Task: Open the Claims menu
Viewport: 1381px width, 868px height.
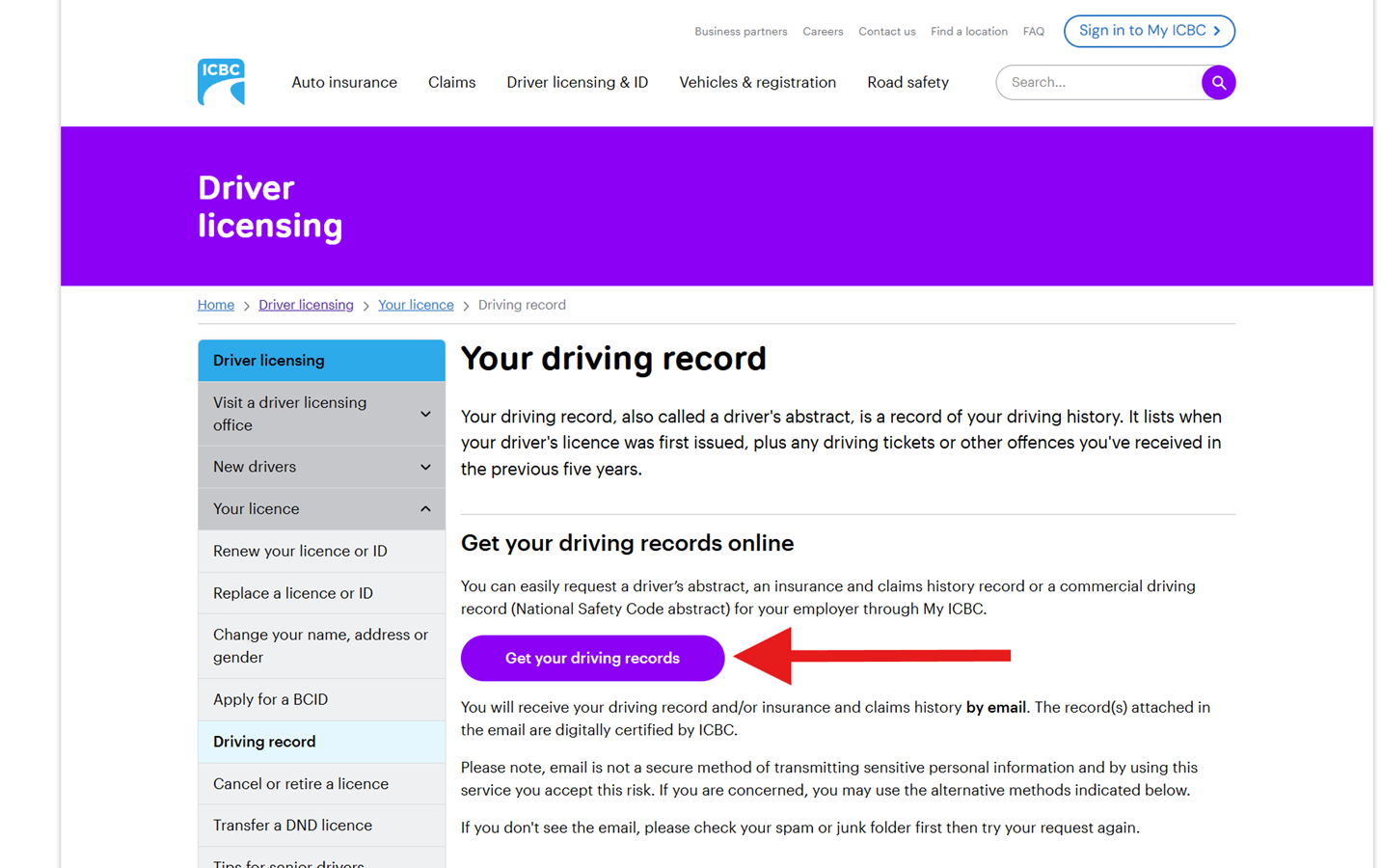Action: (x=451, y=83)
